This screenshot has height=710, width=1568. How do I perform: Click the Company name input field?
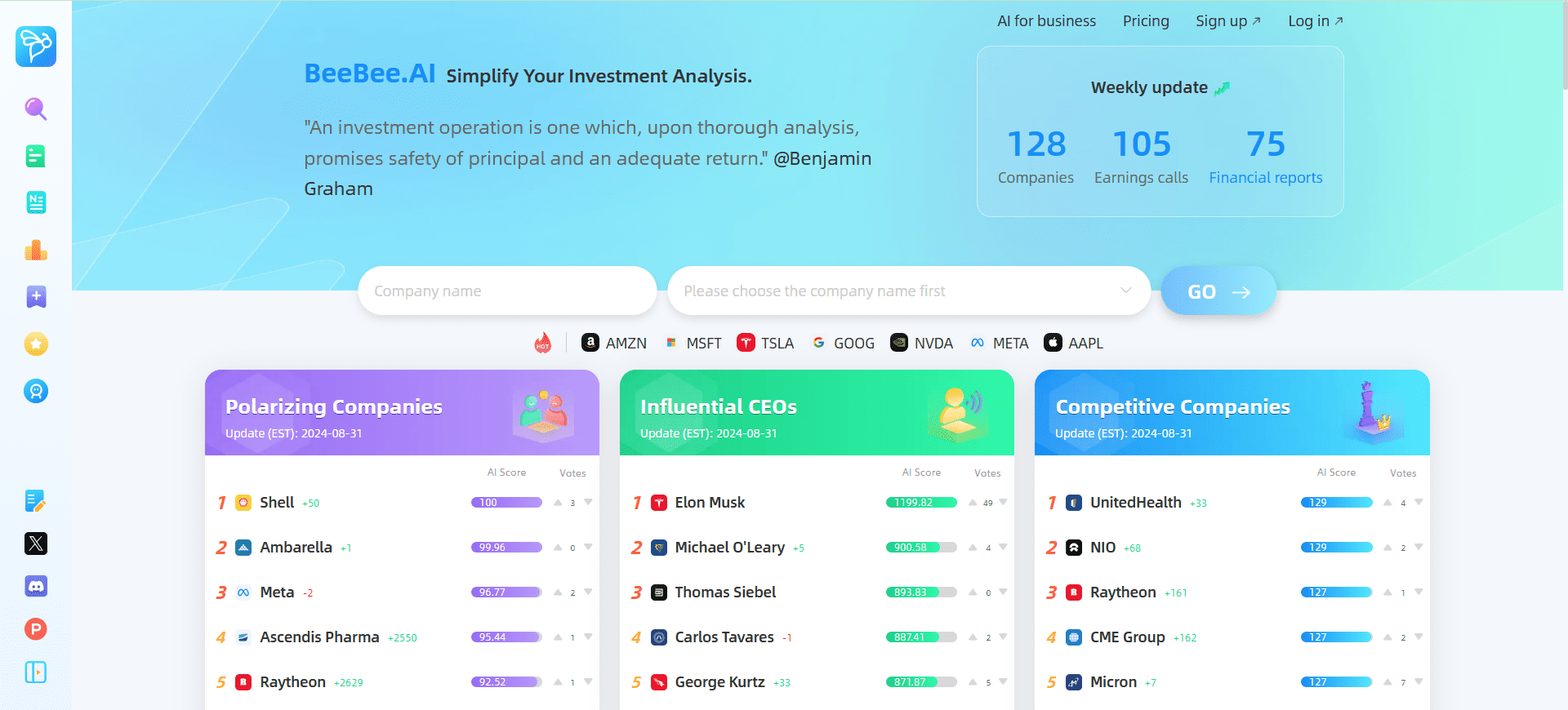point(507,291)
